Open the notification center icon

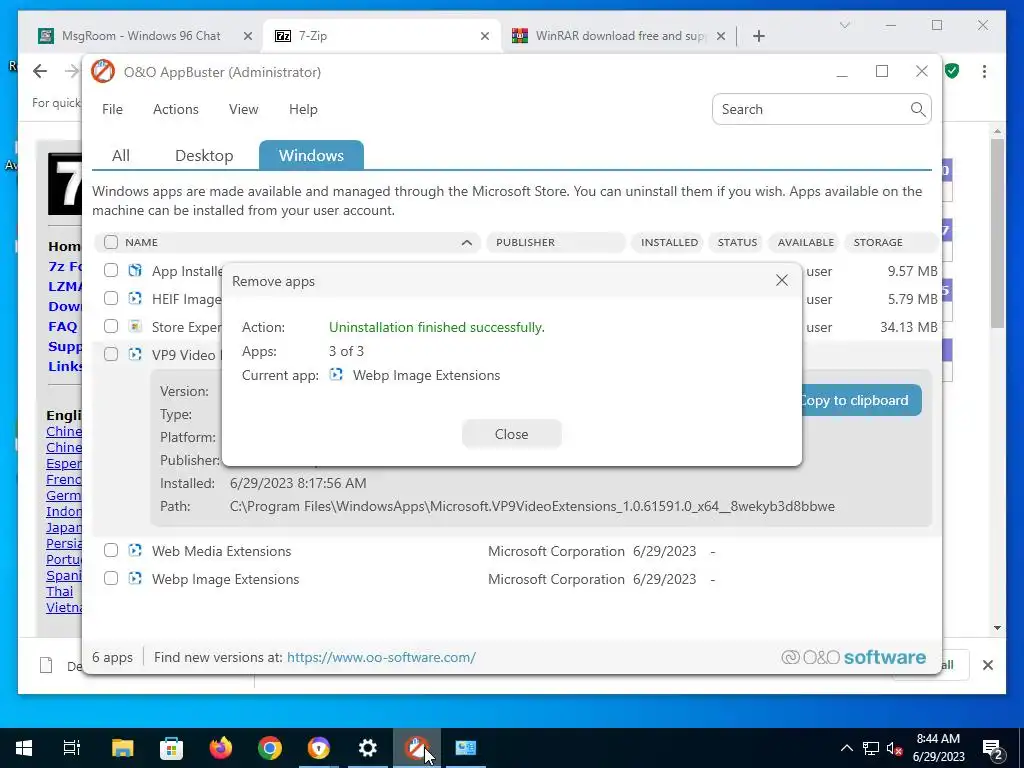tap(993, 748)
